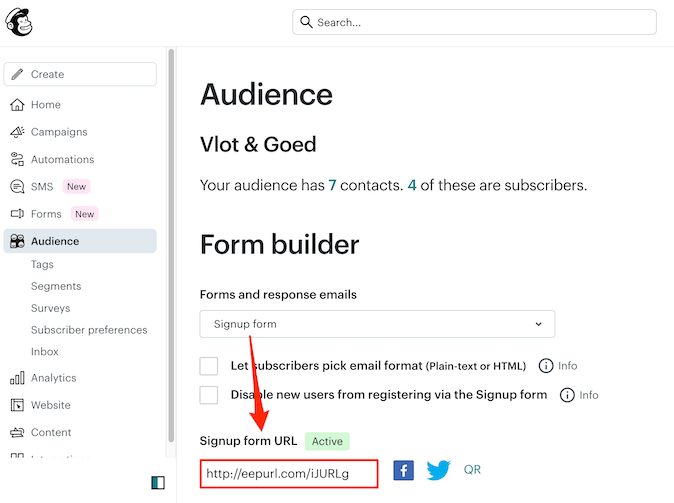Screen dimensions: 674x503
Task: Open the Home menu item
Action: 45,105
